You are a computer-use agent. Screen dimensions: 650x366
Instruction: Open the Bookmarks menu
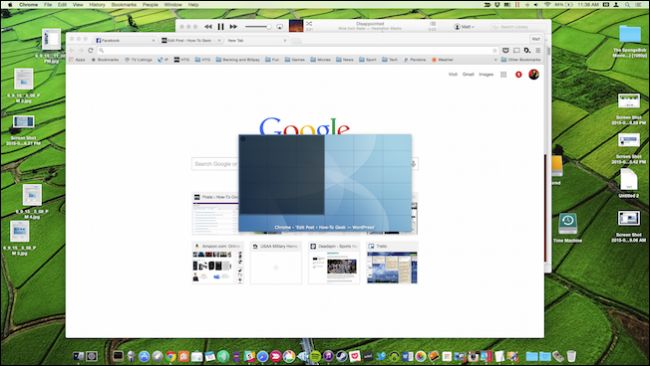coord(124,5)
